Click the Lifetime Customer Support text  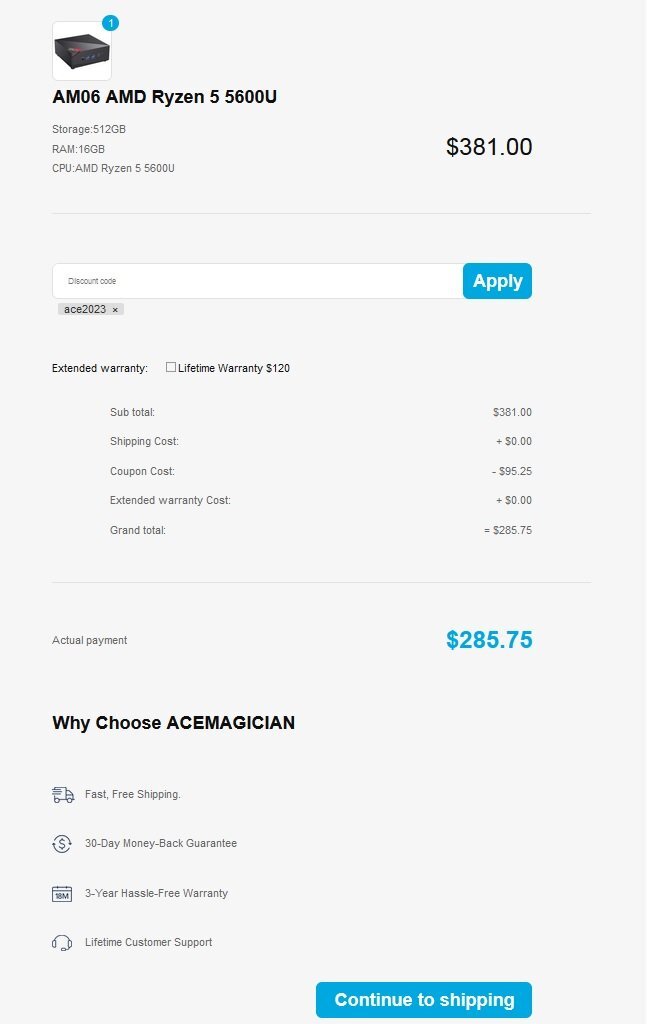pyautogui.click(x=148, y=942)
